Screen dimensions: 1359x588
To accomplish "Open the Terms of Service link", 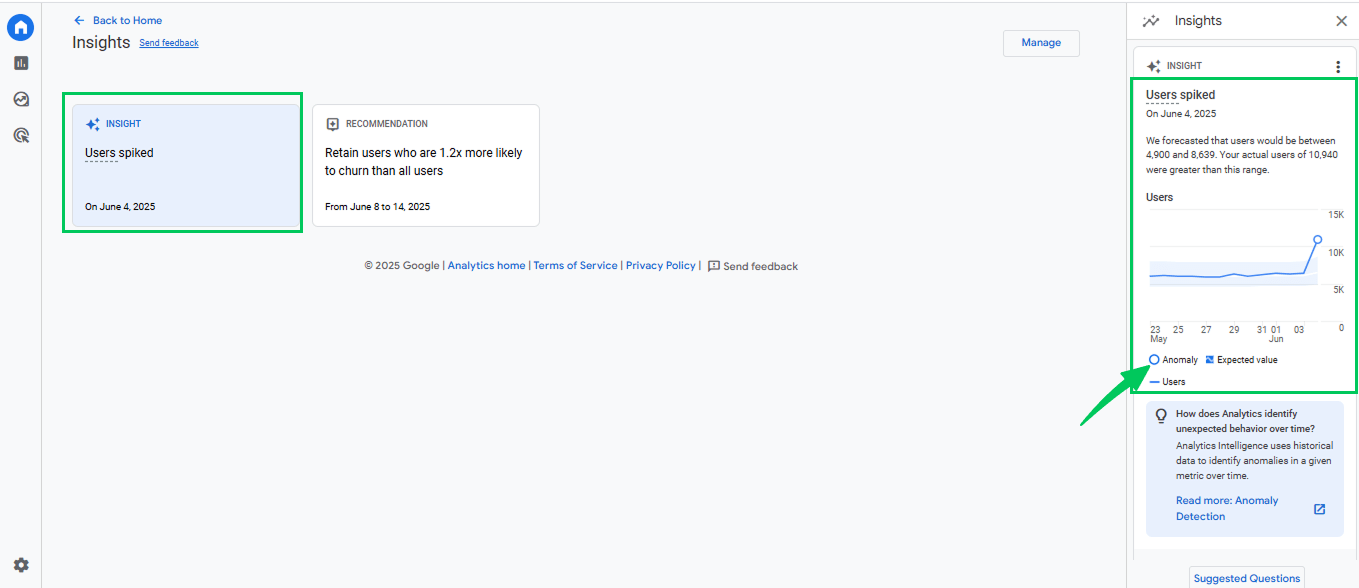I will point(575,266).
